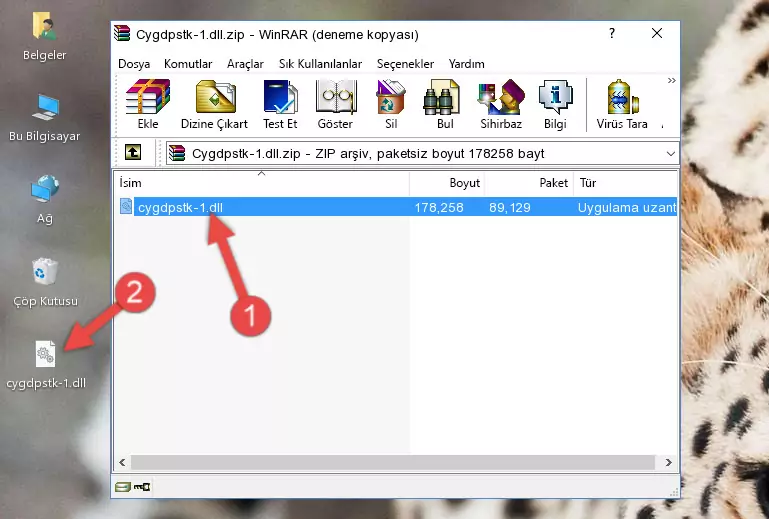
Task: Expand hidden toolbar items chevron
Action: click(671, 80)
